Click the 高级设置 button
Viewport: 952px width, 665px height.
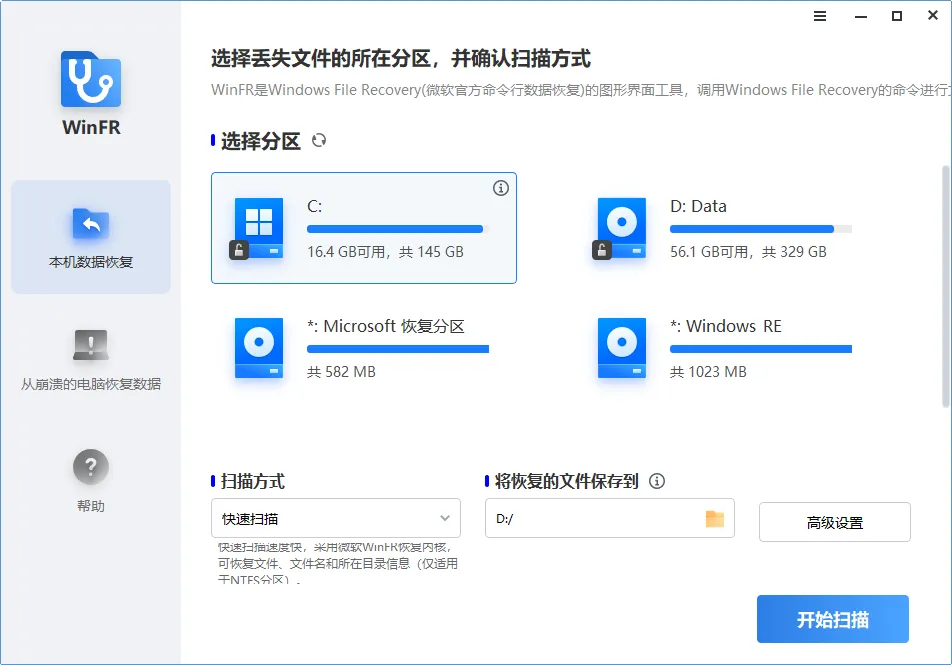coord(834,522)
